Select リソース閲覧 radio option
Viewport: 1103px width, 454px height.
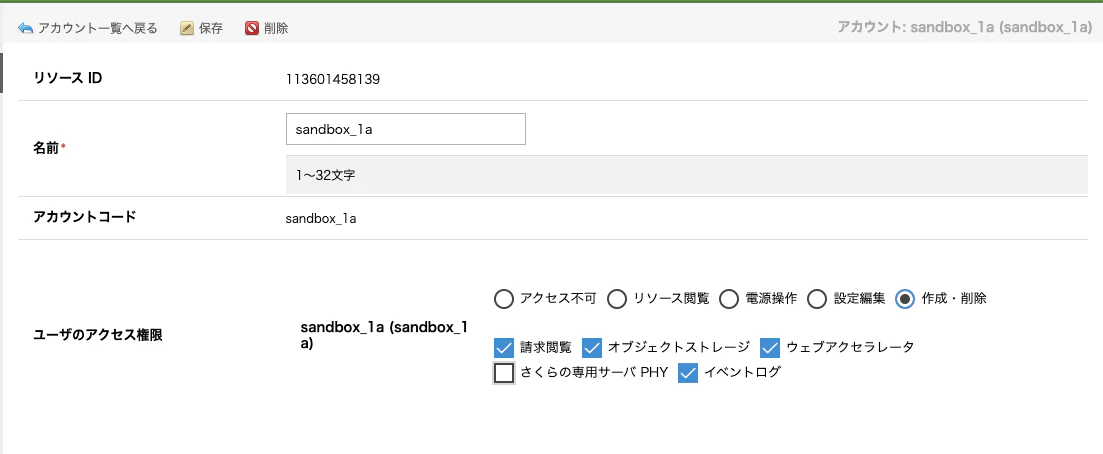[x=617, y=299]
